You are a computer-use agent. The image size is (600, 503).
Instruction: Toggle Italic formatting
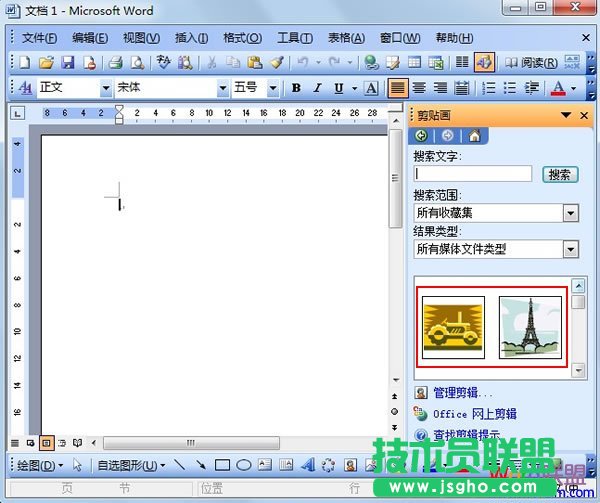(x=317, y=88)
